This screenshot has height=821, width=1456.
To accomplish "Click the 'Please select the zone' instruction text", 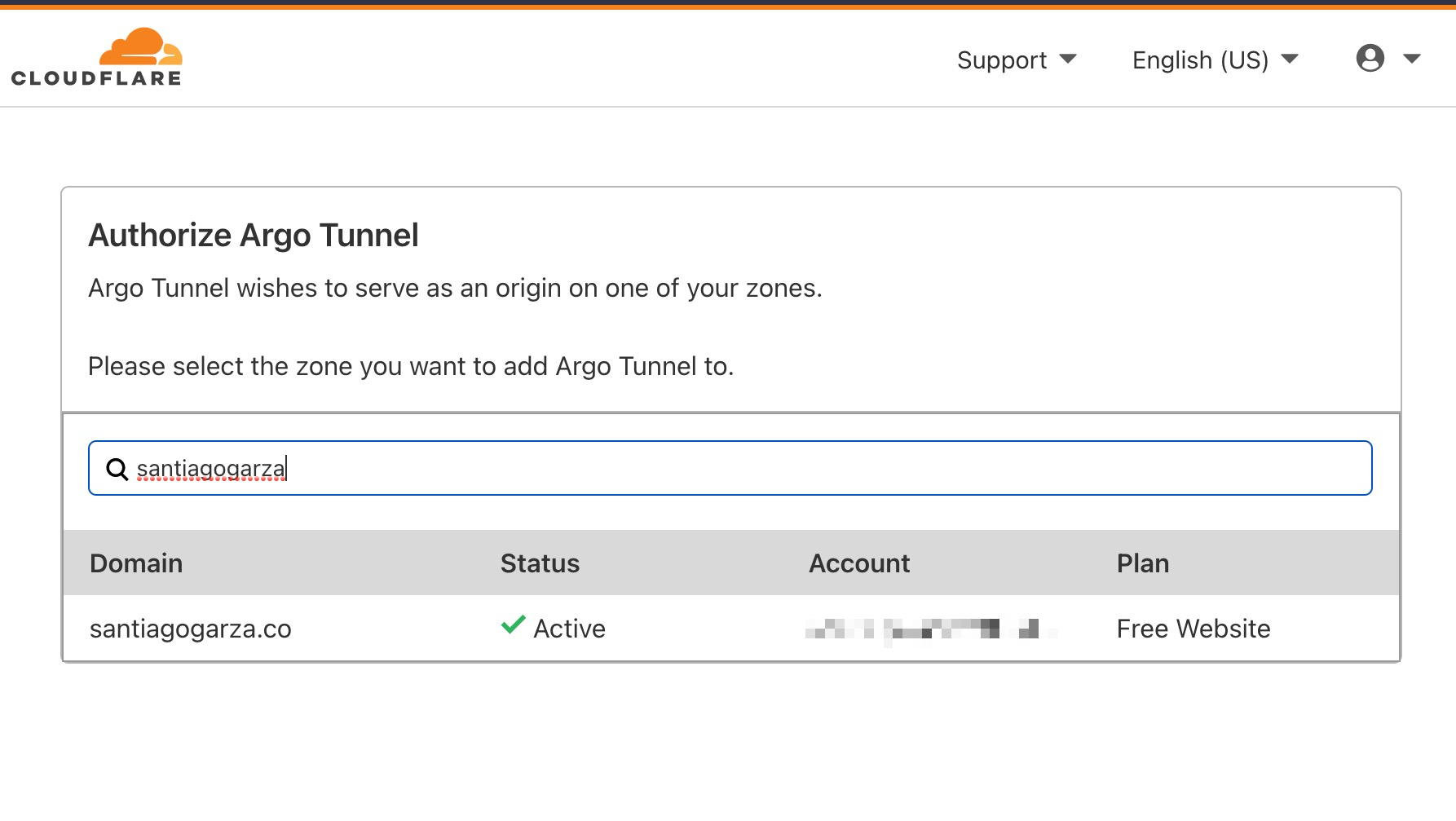I will coord(411,367).
